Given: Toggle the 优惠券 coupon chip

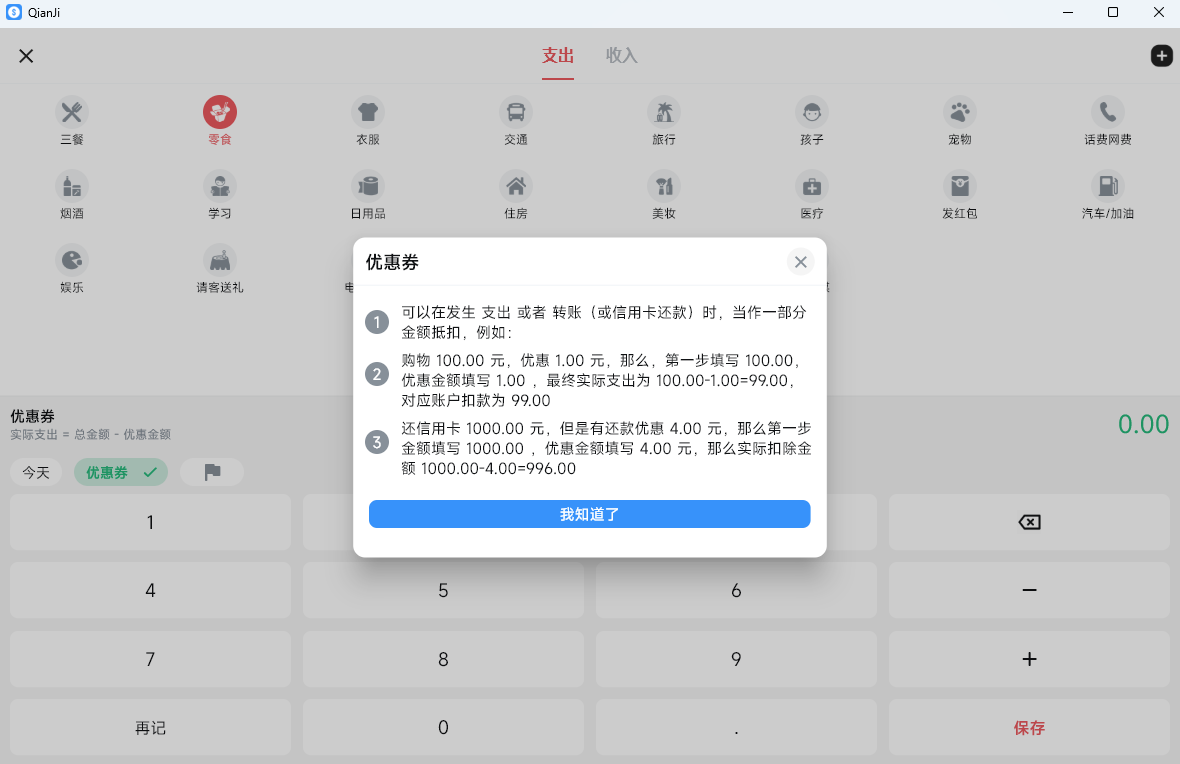Looking at the screenshot, I should point(120,472).
